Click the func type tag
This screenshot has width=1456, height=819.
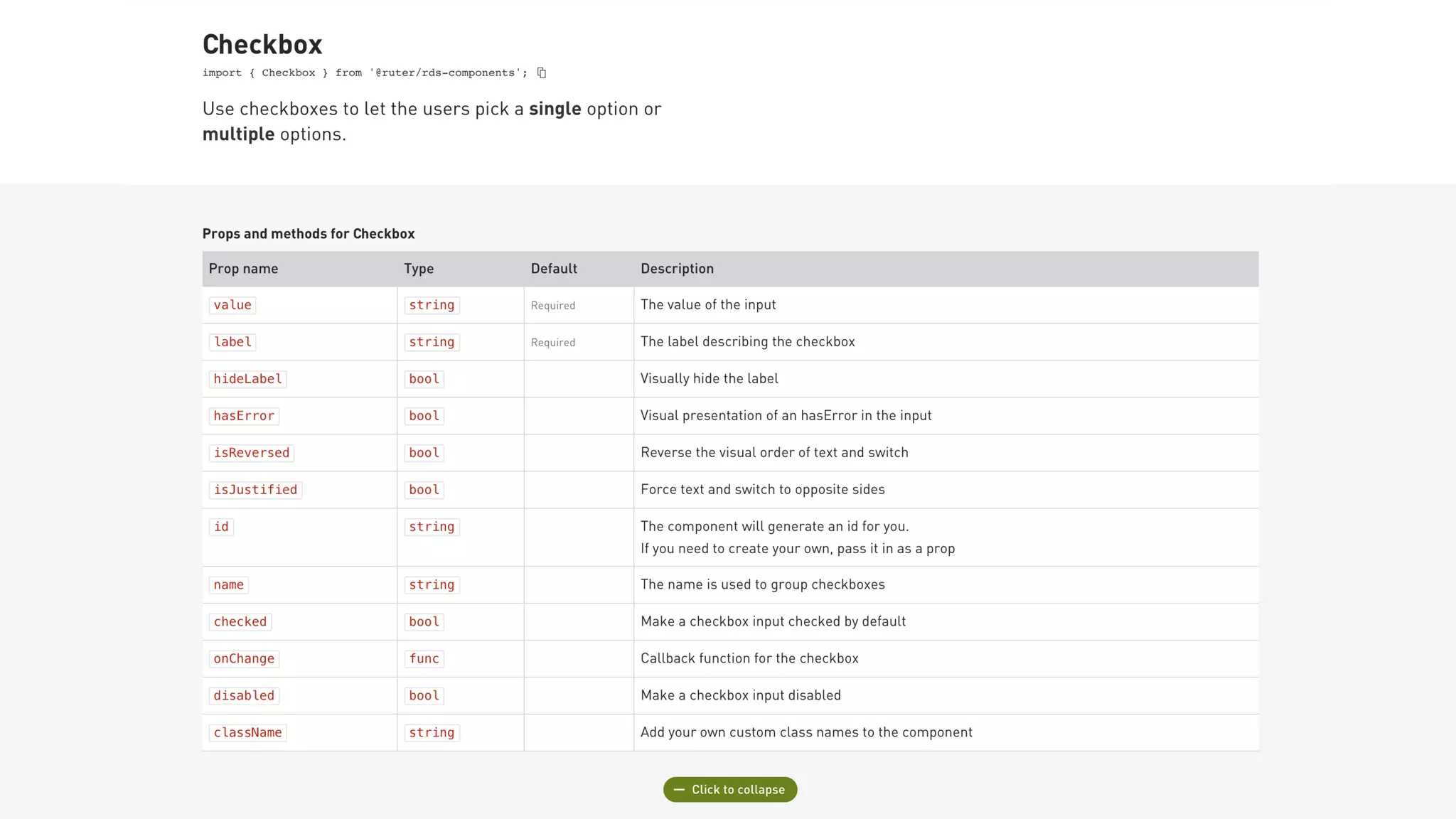424,658
